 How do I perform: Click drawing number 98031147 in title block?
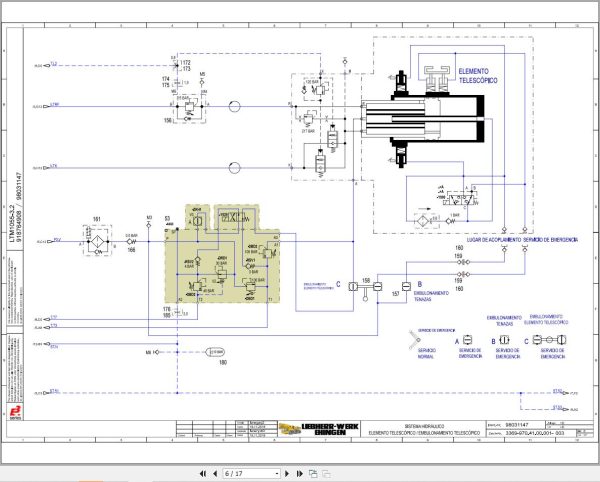(517, 425)
